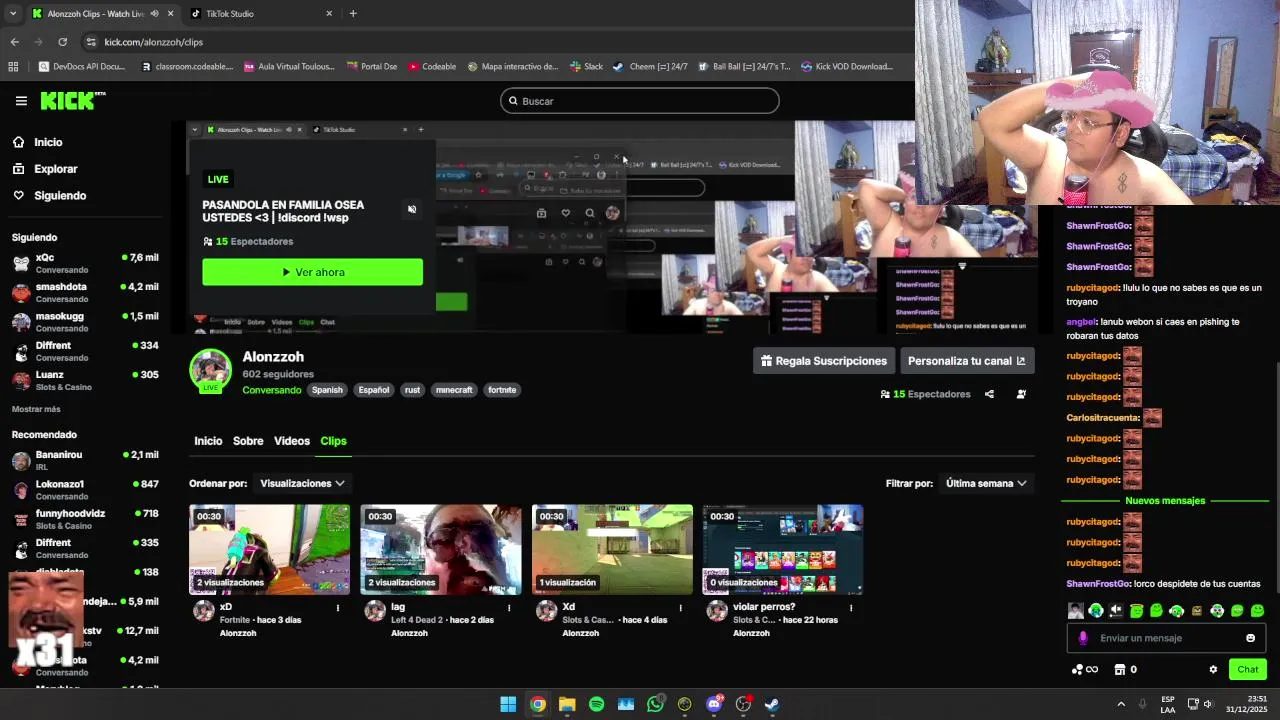Screen dimensions: 1280x720
Task: Click the fortnite tag
Action: pos(502,390)
